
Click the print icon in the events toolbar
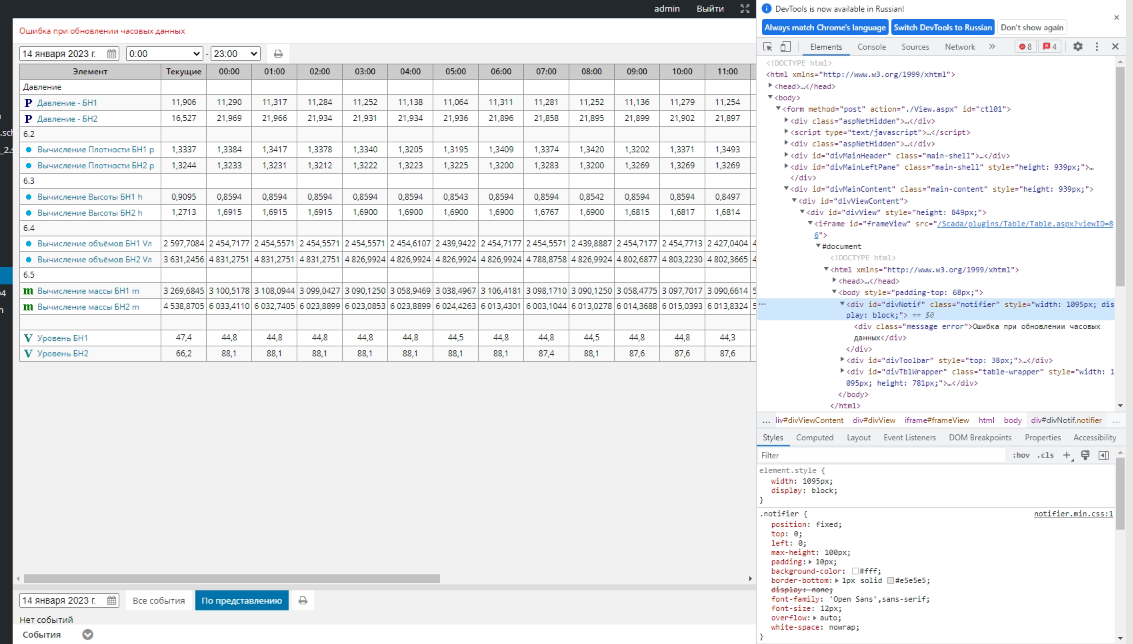pos(303,601)
